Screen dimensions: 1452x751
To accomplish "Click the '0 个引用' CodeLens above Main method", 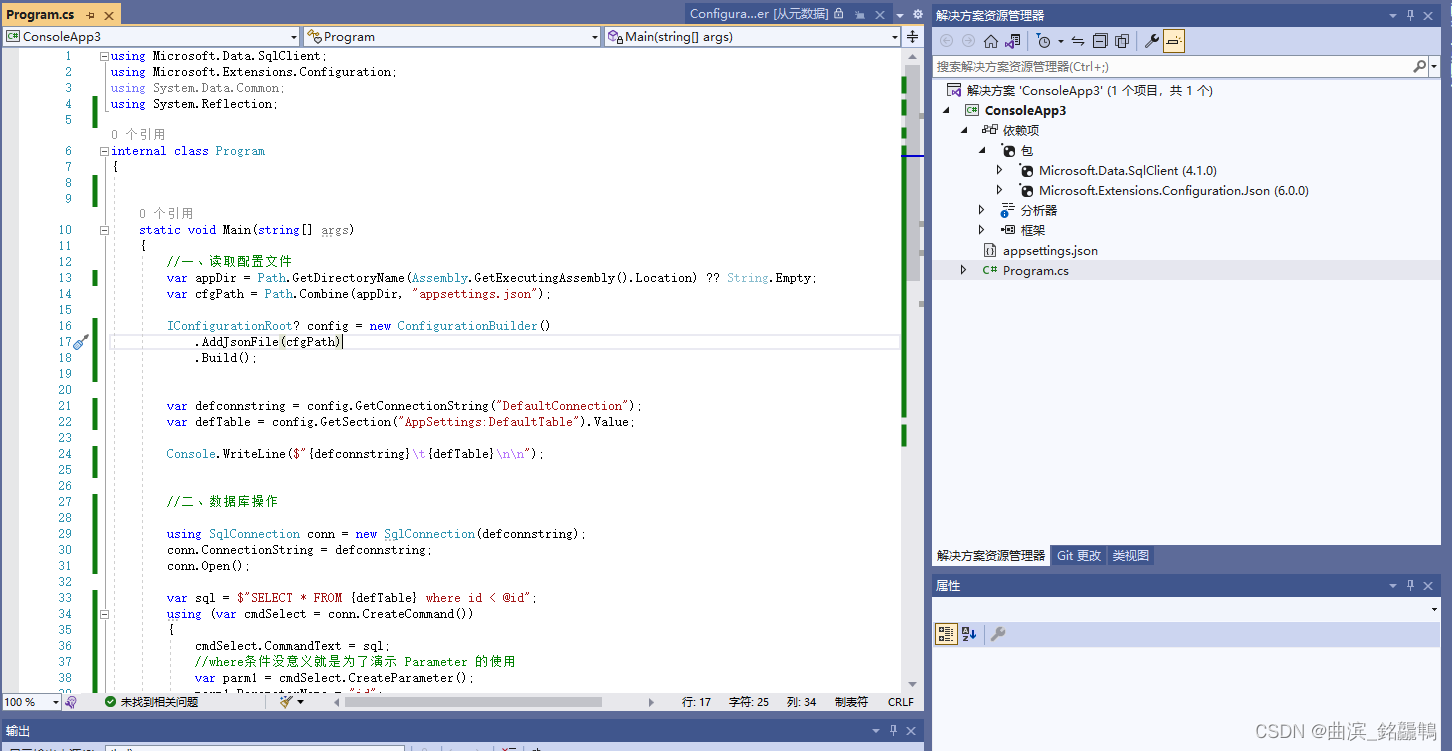I will 166,214.
